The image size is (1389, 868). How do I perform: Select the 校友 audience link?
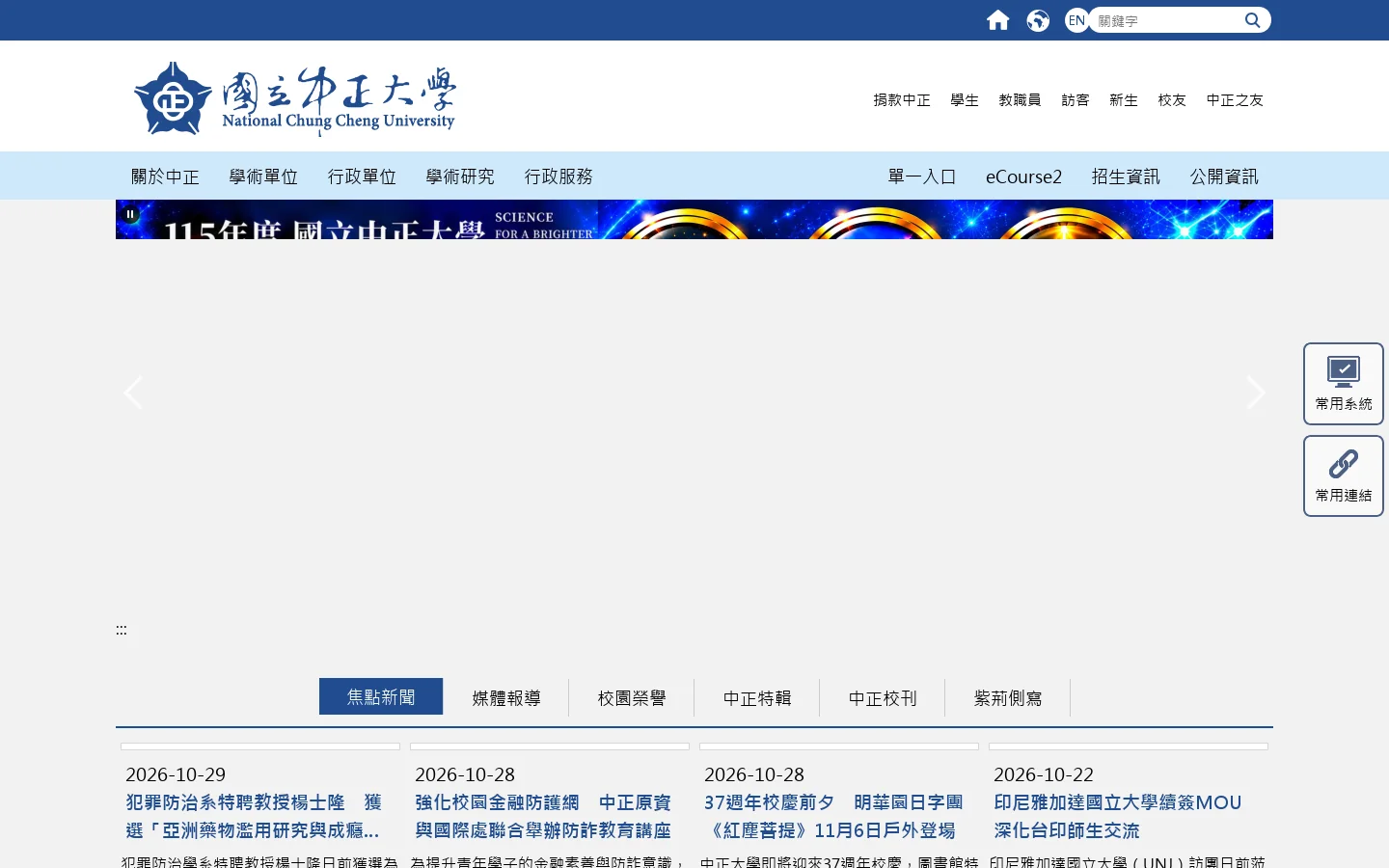click(1172, 100)
